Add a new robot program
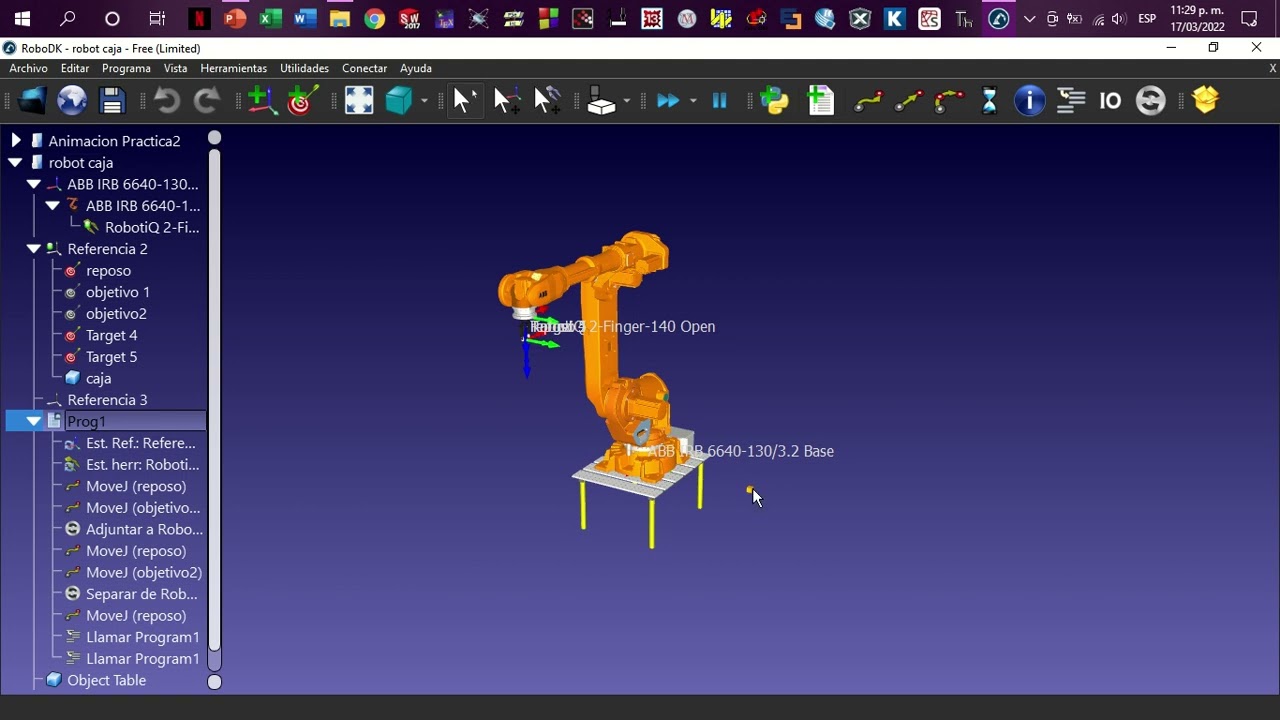Image resolution: width=1280 pixels, height=720 pixels. coord(820,100)
